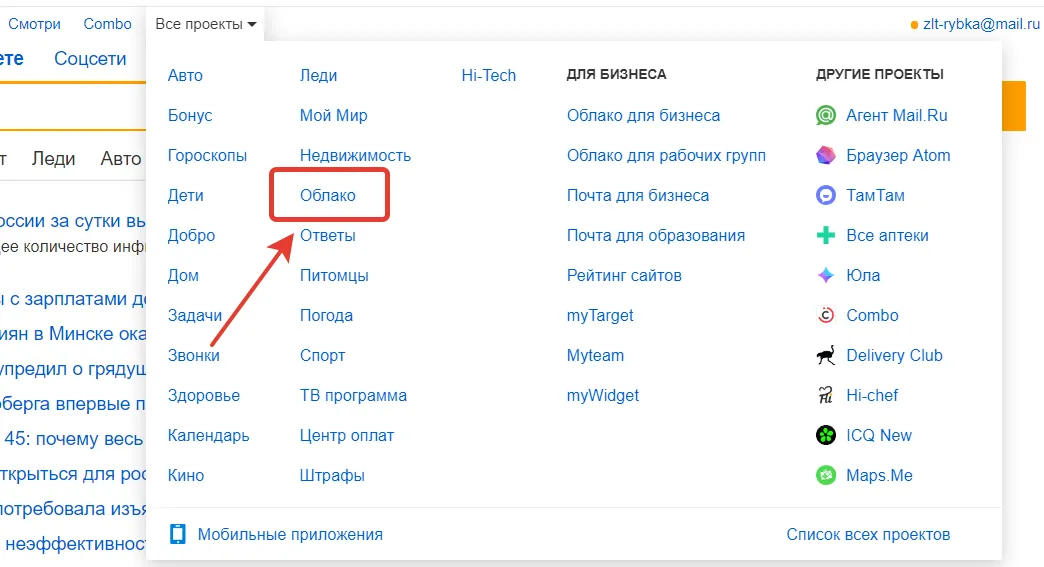Open the Авто news tab
The height and width of the screenshot is (567, 1044).
tap(121, 158)
